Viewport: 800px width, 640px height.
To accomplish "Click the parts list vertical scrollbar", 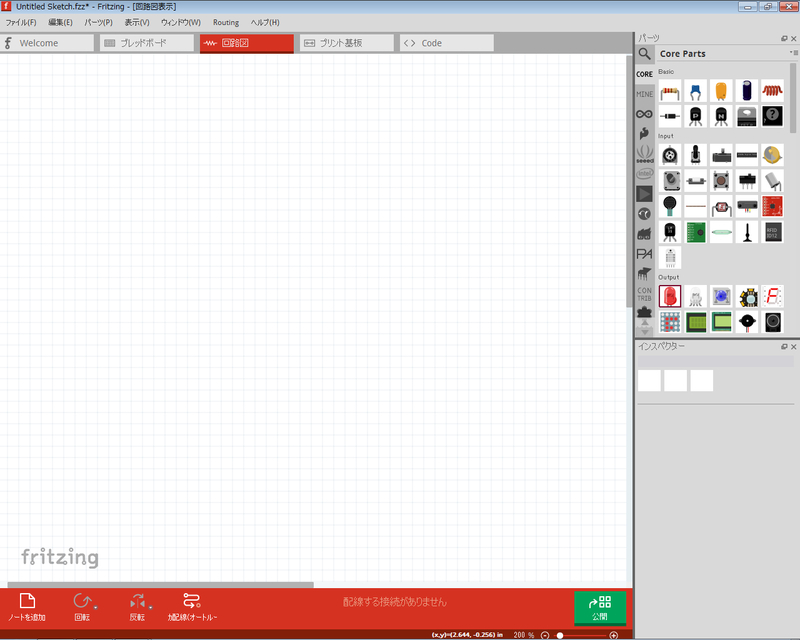I will pyautogui.click(x=792, y=98).
